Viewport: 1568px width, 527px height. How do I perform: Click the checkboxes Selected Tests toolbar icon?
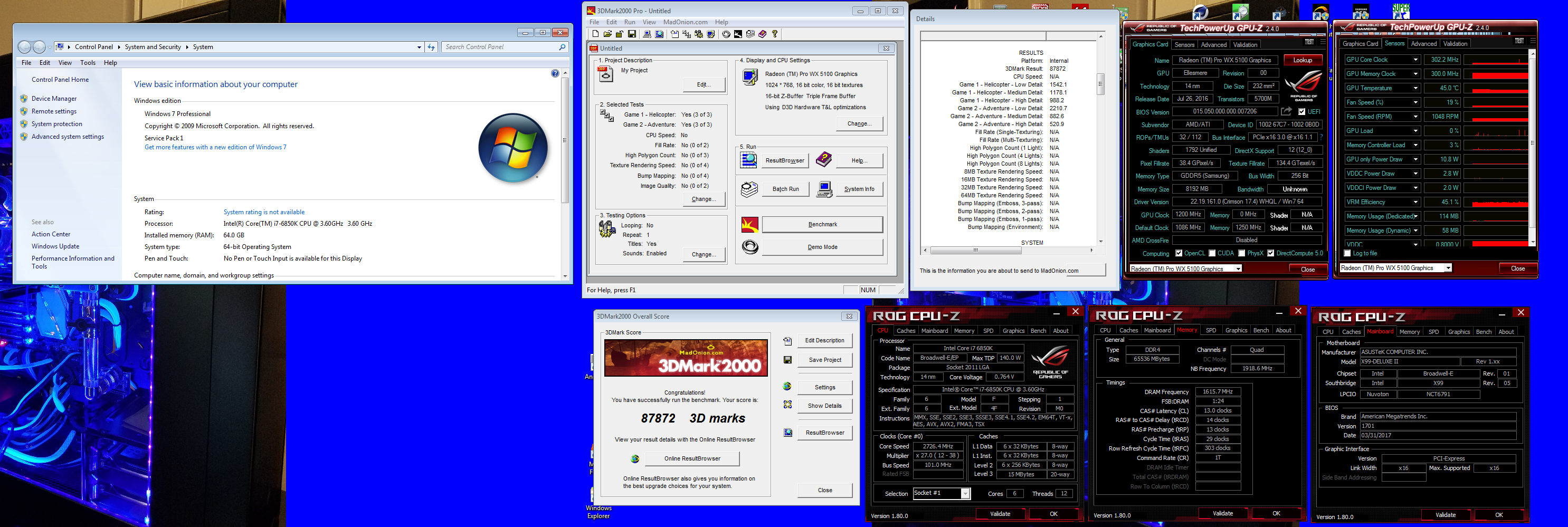(x=687, y=34)
